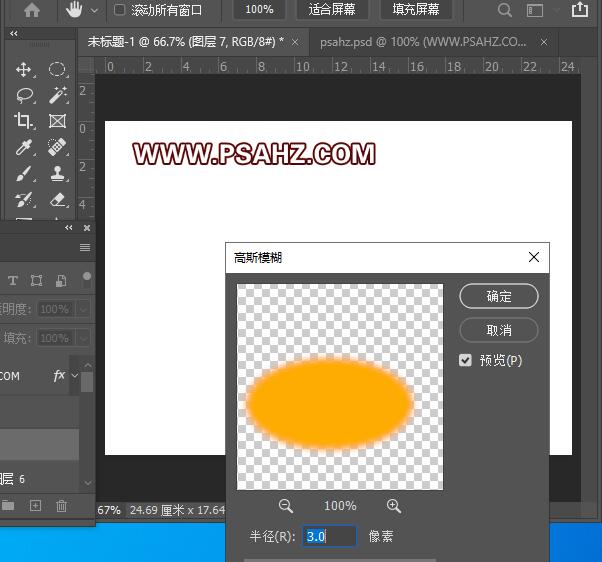602x562 pixels.
Task: Click the delete layer trash icon
Action: tap(61, 506)
